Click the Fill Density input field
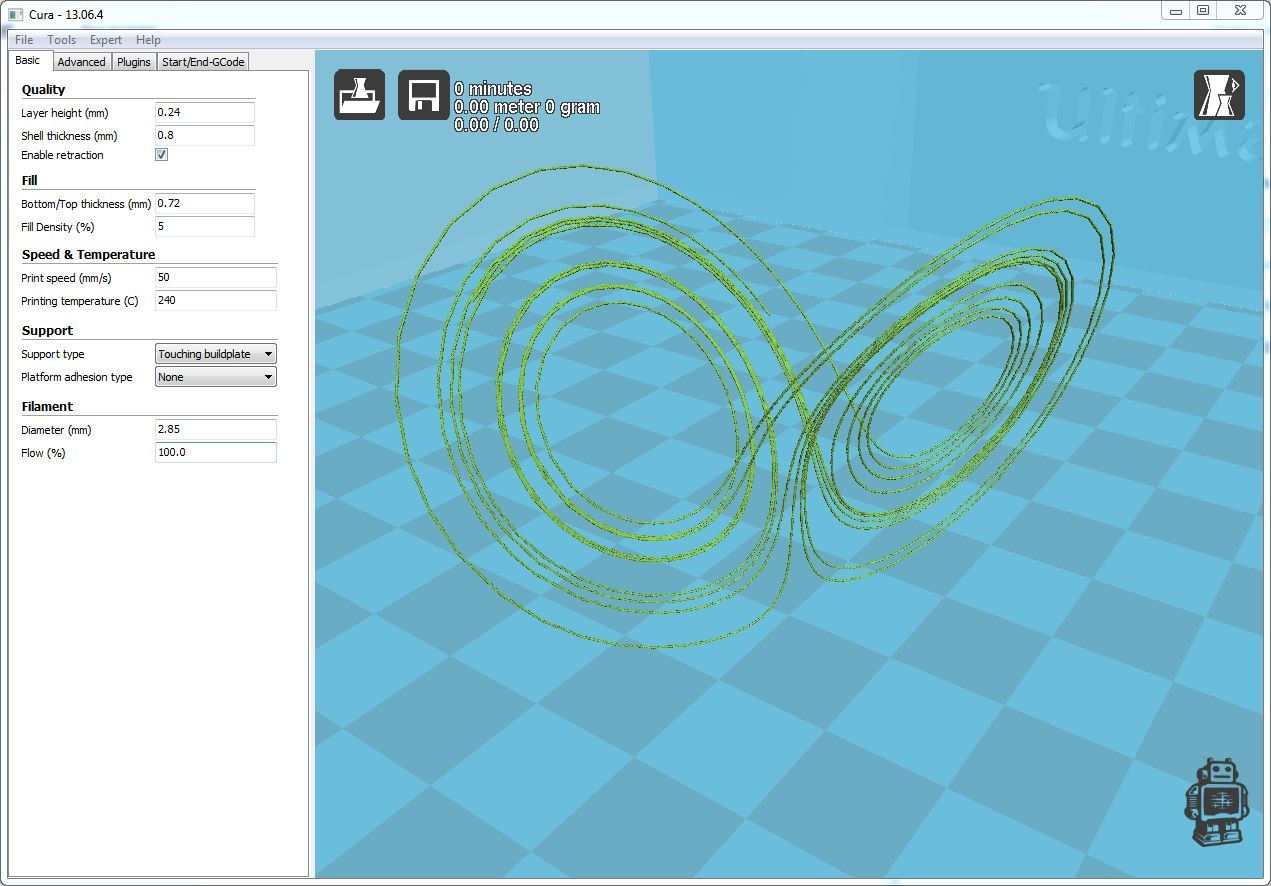The width and height of the screenshot is (1271, 886). coord(205,226)
